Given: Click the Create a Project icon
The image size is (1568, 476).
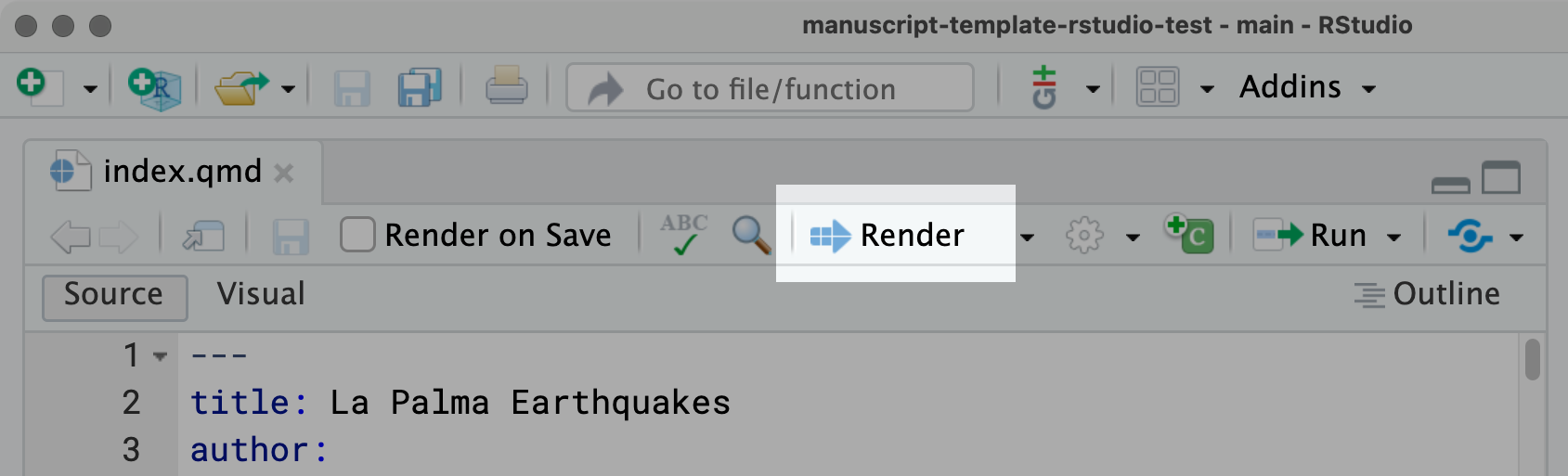Looking at the screenshot, I should pos(155,89).
